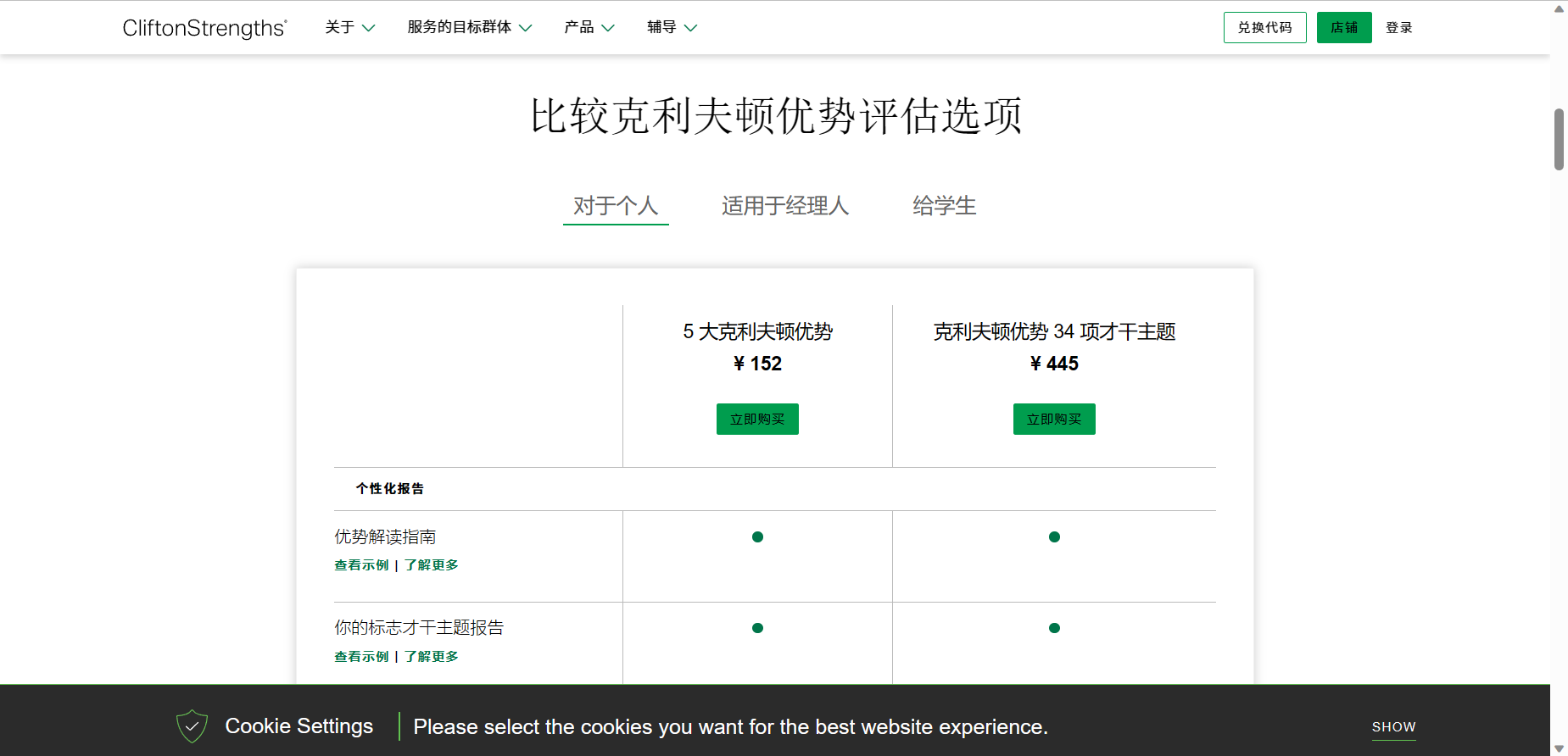The image size is (1568, 756).
Task: Open the 产品 dropdown menu
Action: (589, 28)
